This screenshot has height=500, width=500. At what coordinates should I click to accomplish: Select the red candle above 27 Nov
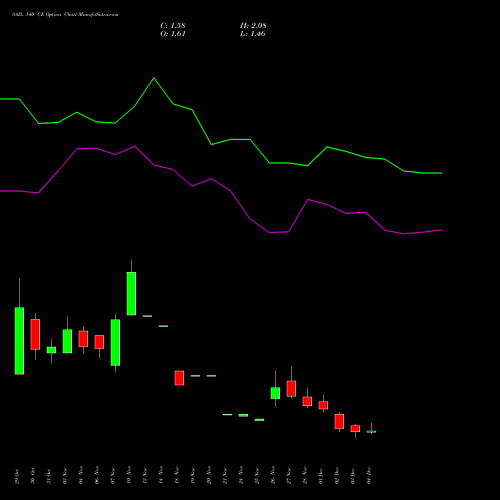pos(291,388)
